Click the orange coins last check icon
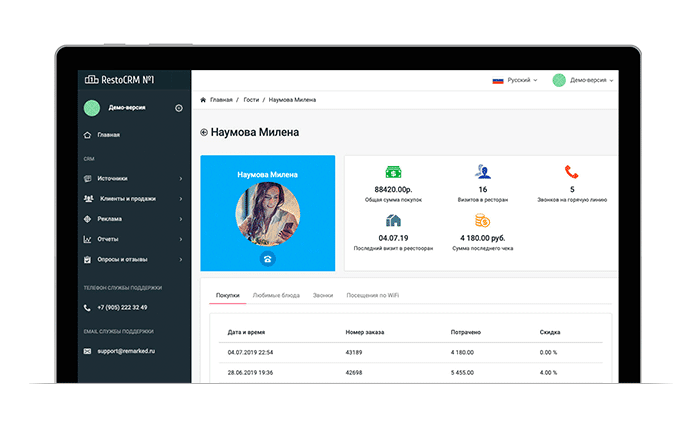Viewport: 700px width, 428px height. coord(482,220)
